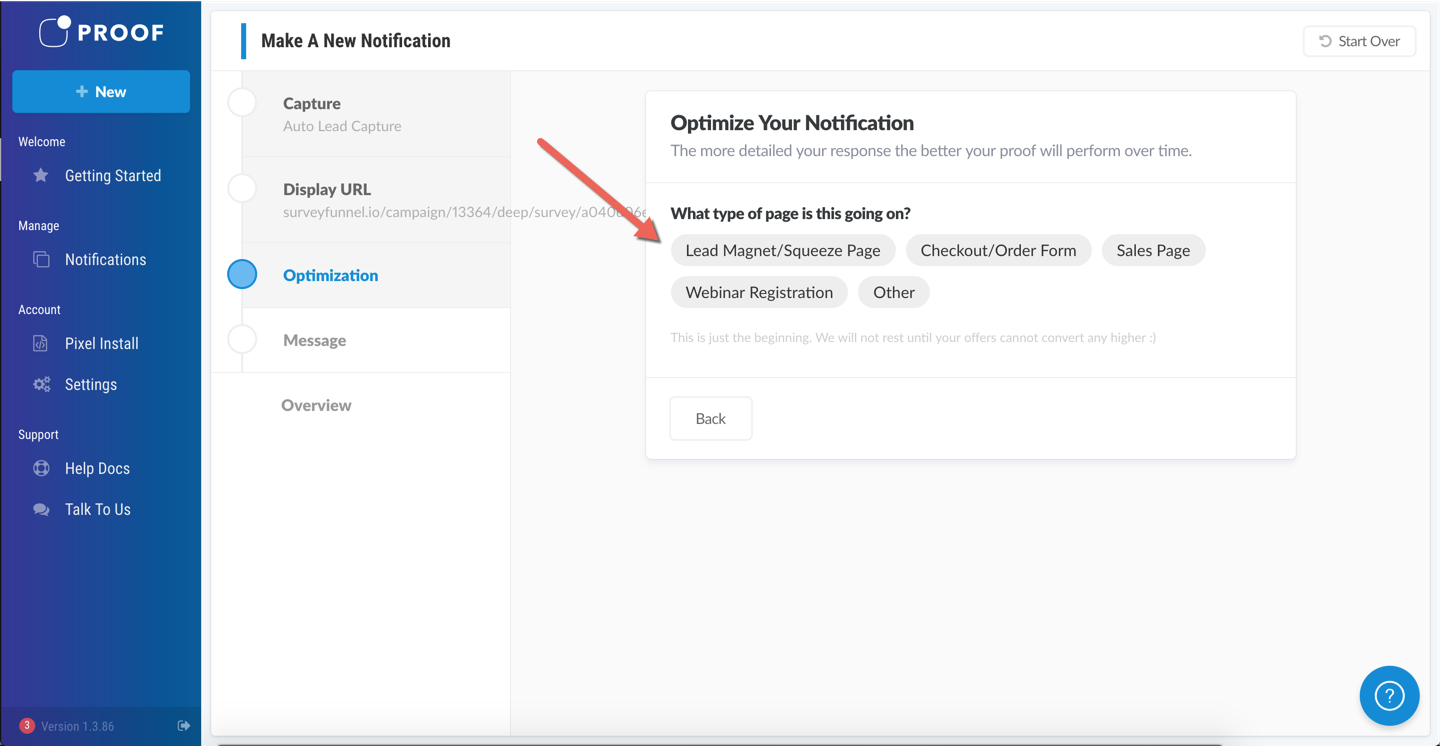The width and height of the screenshot is (1441, 746).
Task: Click the logout icon beside version number
Action: pos(184,726)
